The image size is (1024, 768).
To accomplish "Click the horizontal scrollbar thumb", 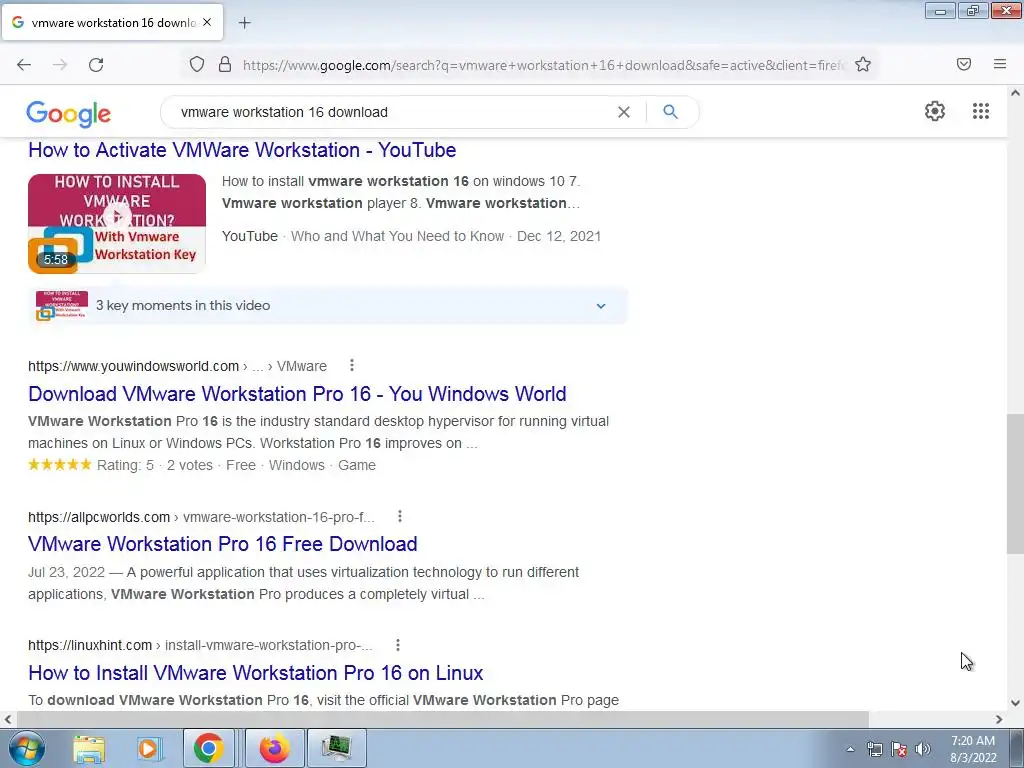I will tap(443, 719).
